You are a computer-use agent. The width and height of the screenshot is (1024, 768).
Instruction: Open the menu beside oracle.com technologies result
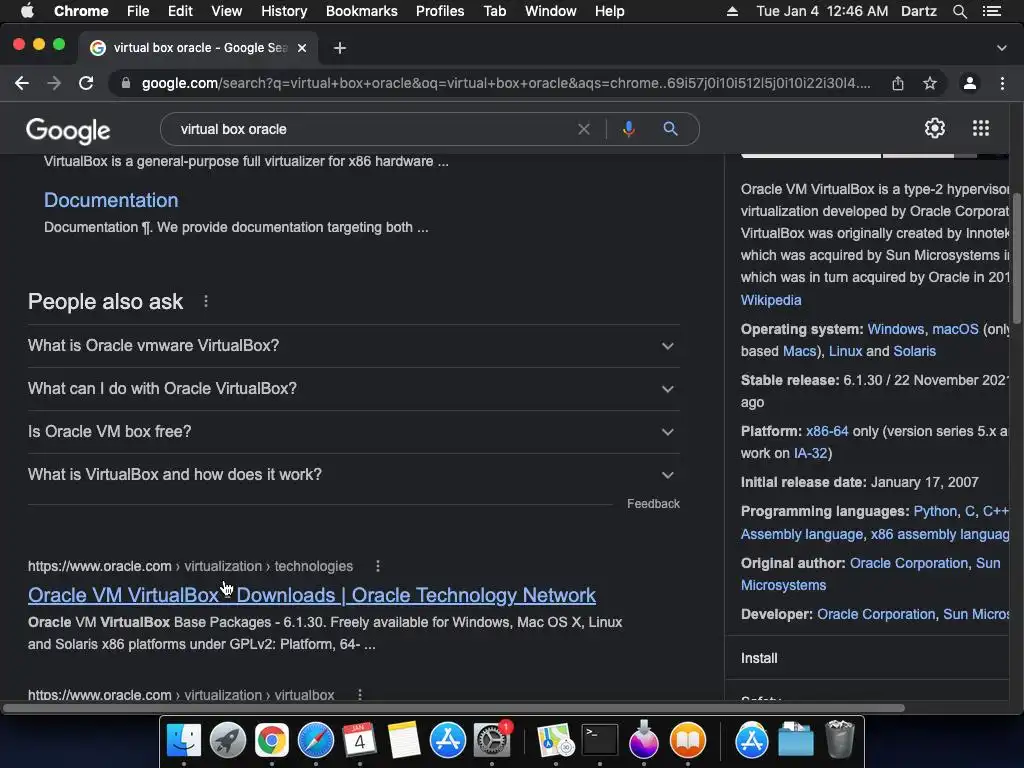point(377,566)
